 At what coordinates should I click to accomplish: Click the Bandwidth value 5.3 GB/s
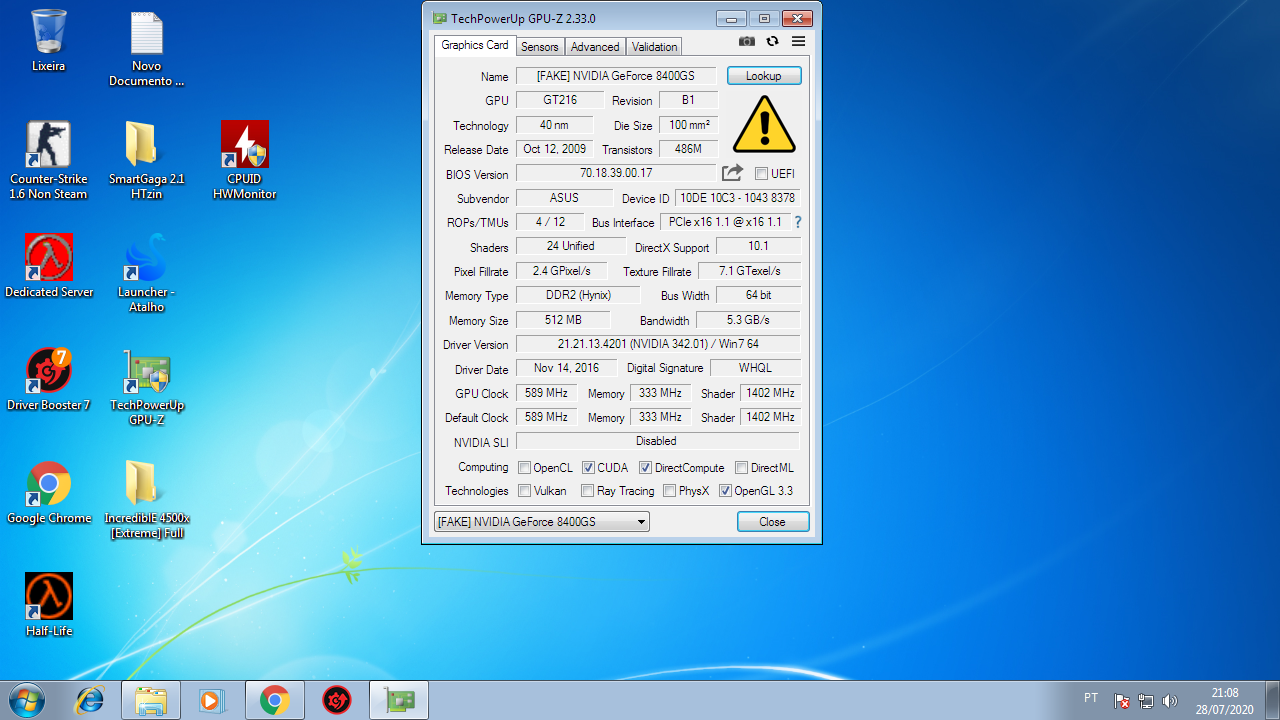pos(748,320)
